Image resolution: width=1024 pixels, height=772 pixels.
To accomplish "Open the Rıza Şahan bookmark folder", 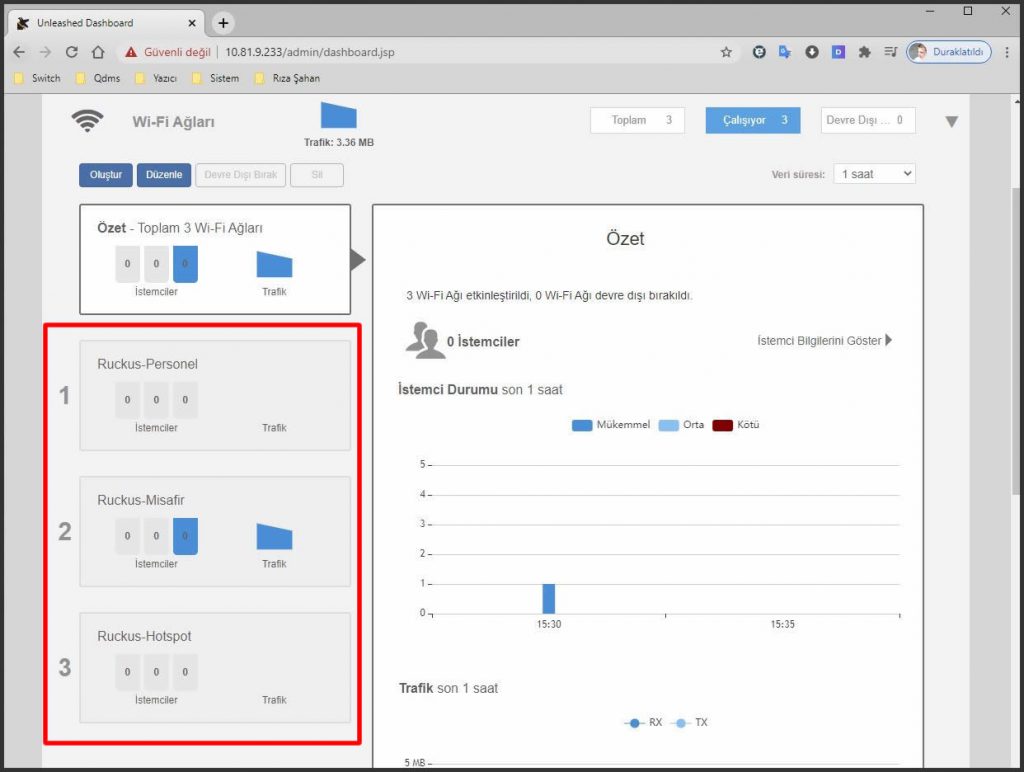I will click(288, 78).
